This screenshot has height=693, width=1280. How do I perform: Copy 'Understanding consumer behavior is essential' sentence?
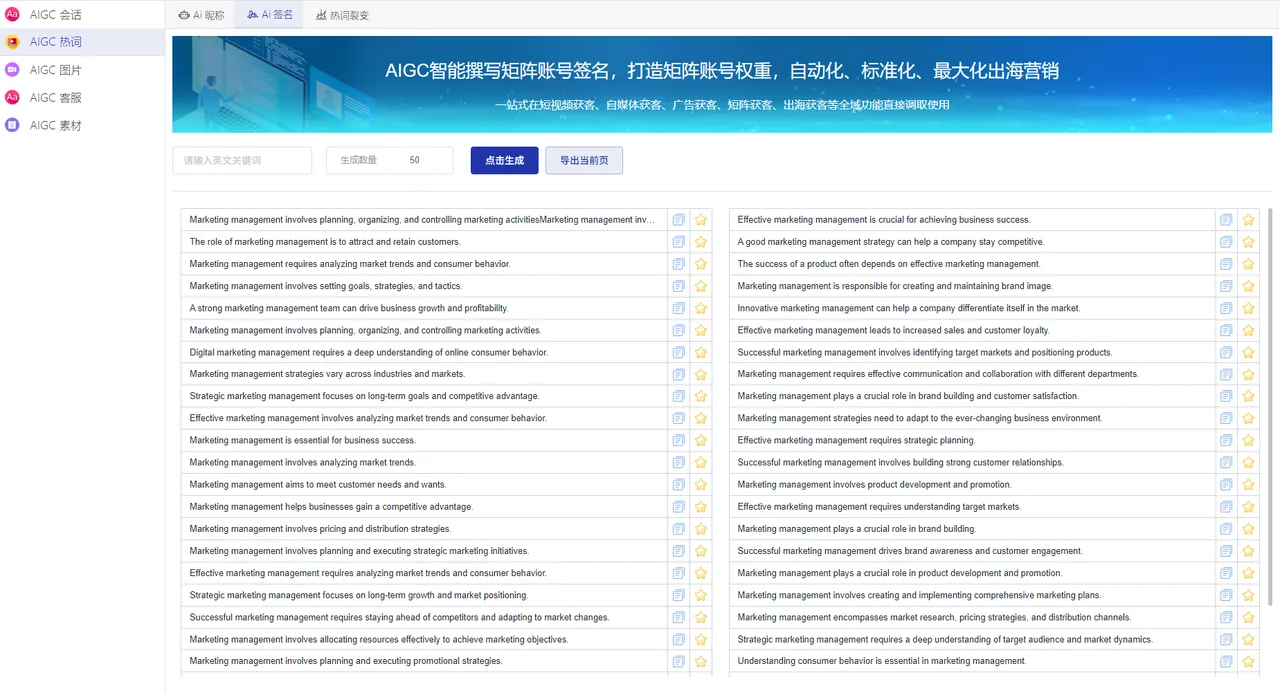pyautogui.click(x=1226, y=661)
